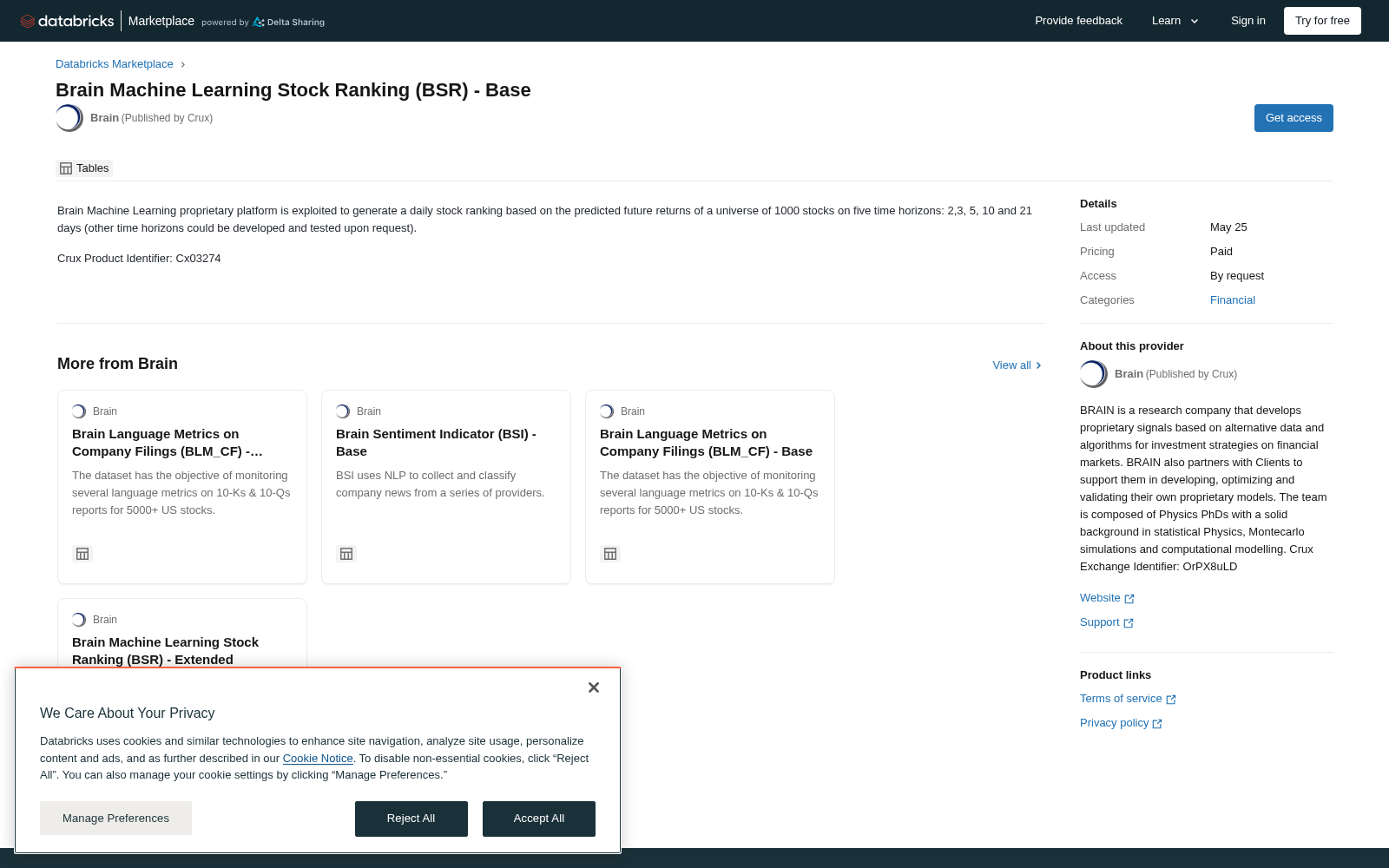The width and height of the screenshot is (1389, 868).
Task: Open the Delta Sharing logo link
Action: [x=288, y=22]
